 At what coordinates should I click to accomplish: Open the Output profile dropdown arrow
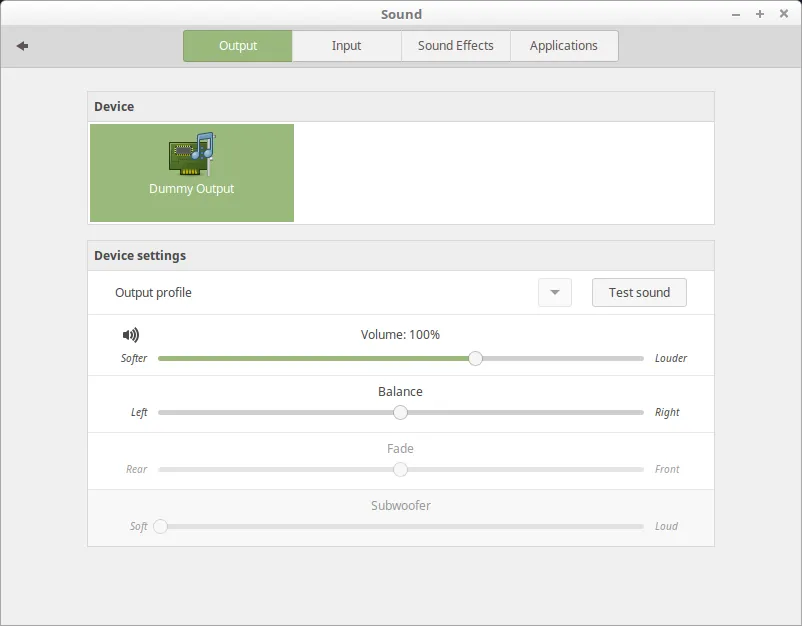555,293
